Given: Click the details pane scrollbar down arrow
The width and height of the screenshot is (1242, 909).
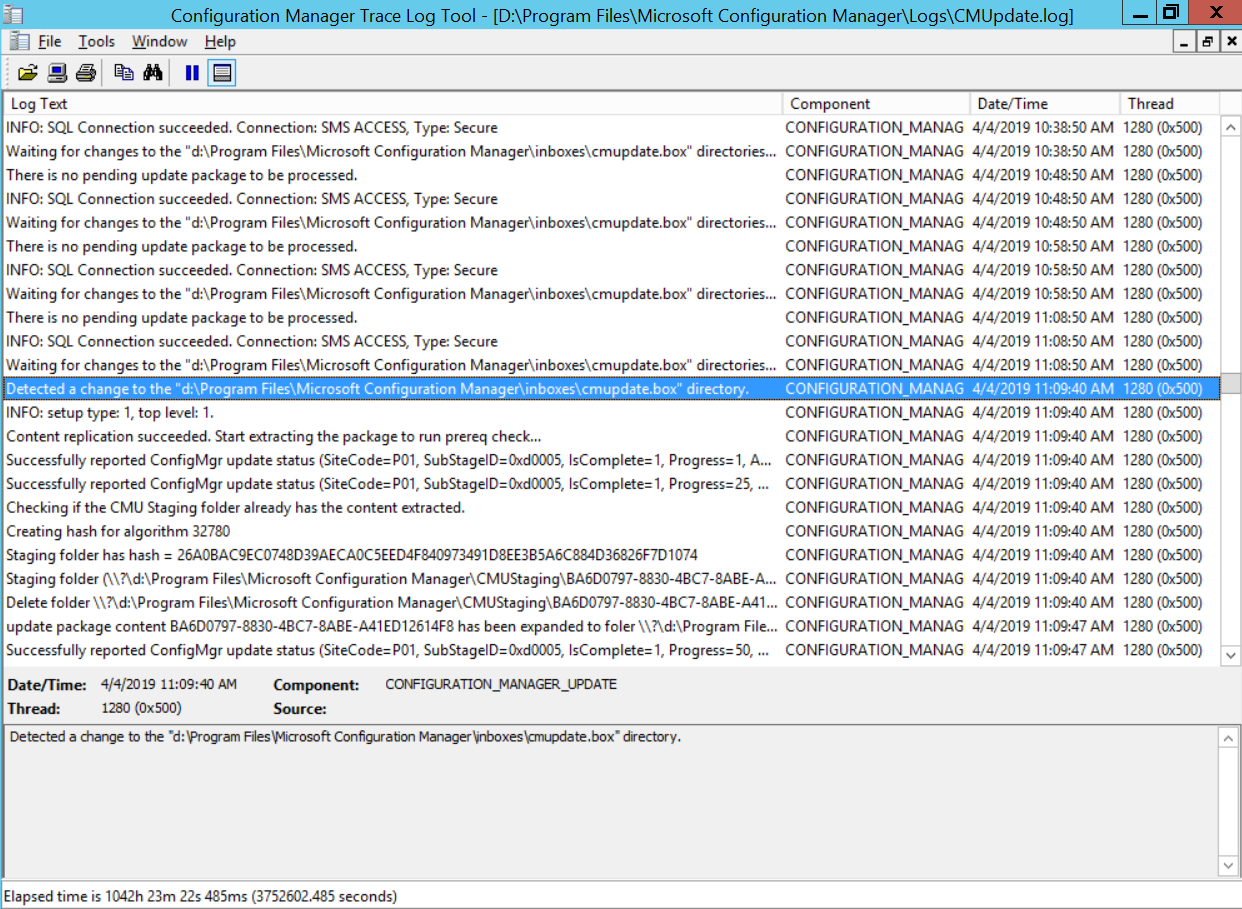Looking at the screenshot, I should pos(1229,865).
